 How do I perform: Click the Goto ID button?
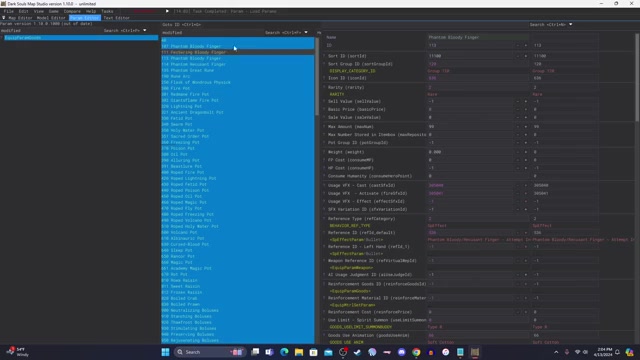point(181,24)
